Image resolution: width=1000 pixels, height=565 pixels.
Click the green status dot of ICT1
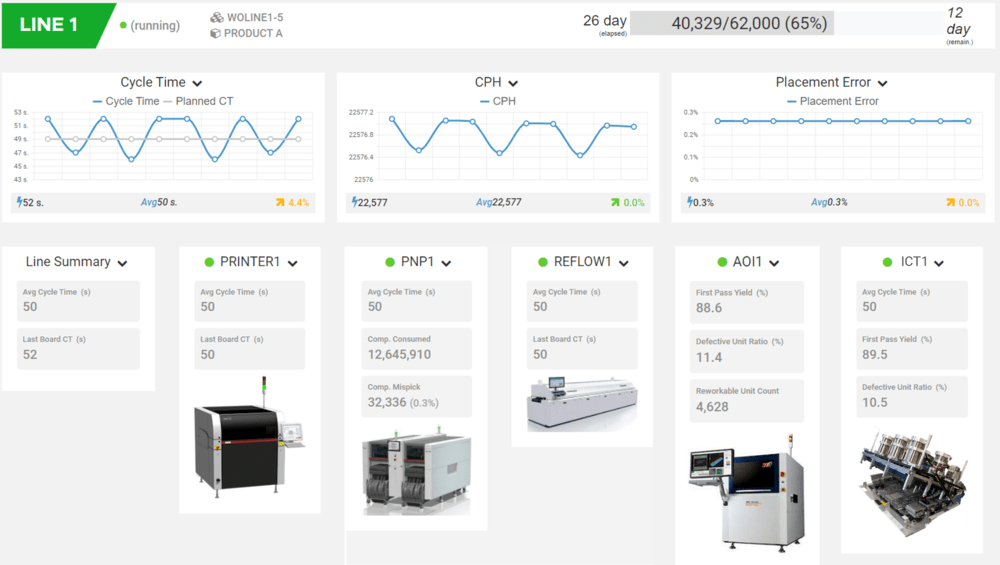[887, 262]
